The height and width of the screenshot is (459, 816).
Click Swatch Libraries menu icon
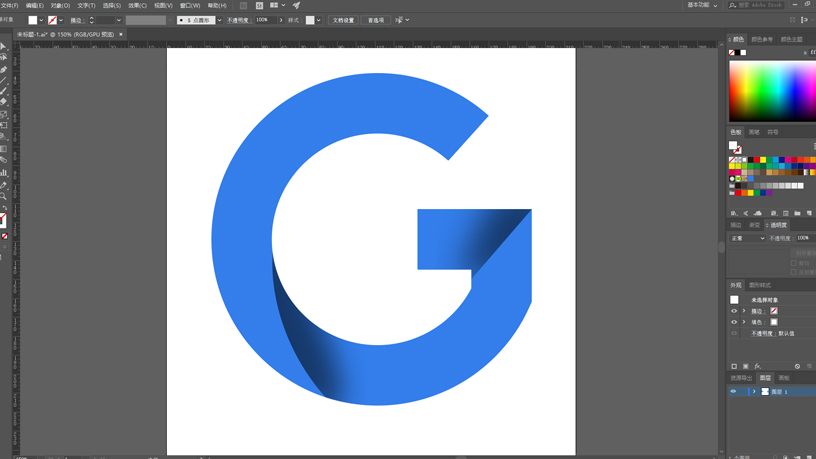click(x=734, y=213)
